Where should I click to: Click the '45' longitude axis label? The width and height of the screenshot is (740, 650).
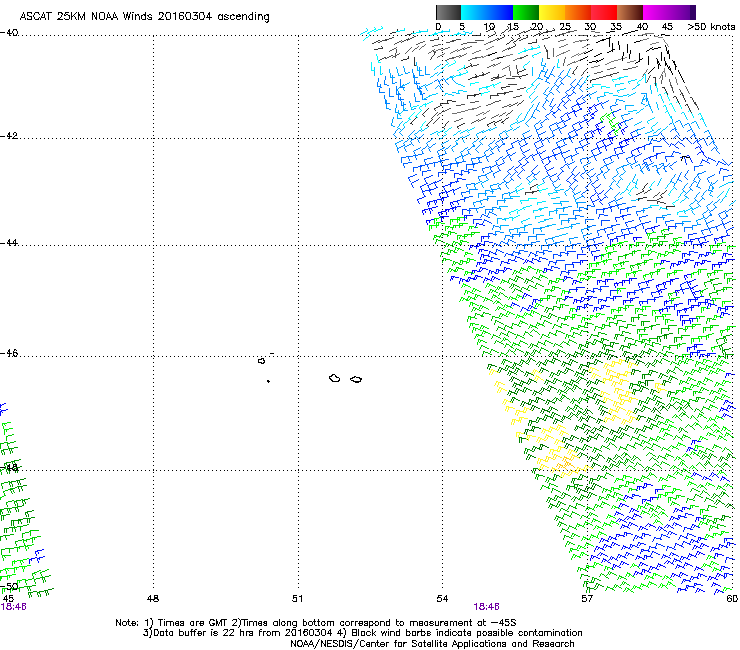8,599
